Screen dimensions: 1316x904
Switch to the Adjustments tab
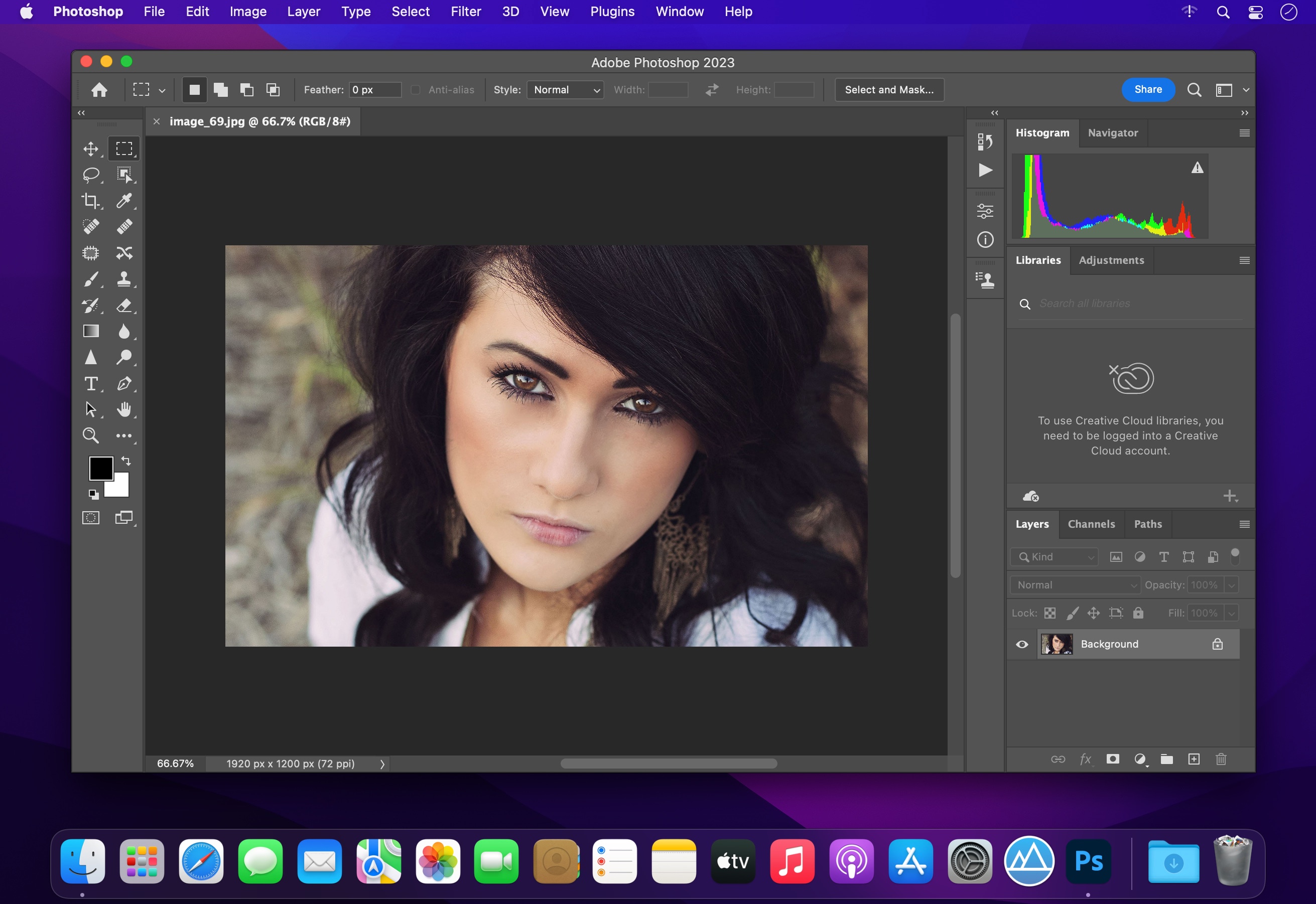pyautogui.click(x=1112, y=260)
